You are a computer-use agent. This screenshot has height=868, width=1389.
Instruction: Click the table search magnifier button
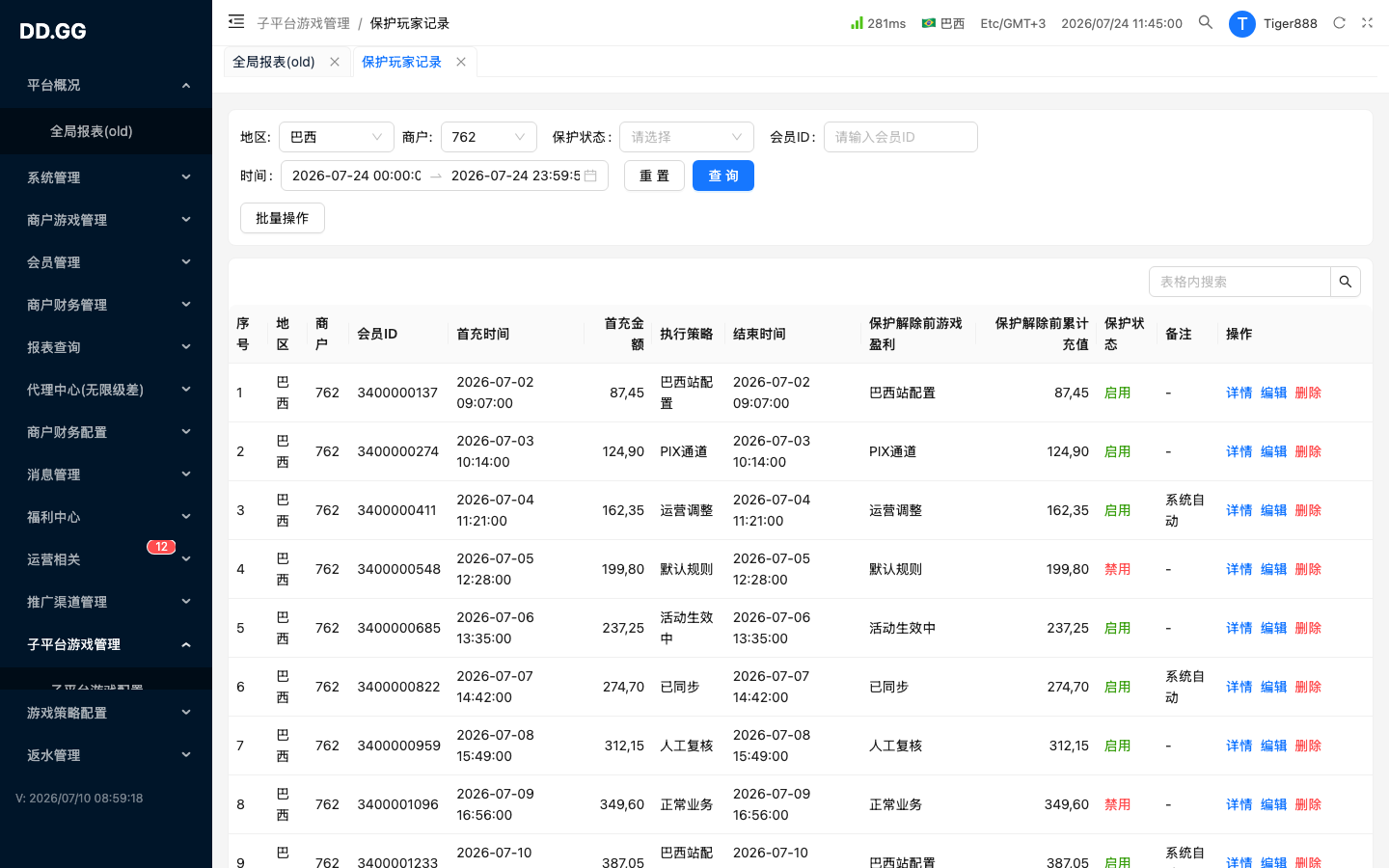click(1346, 282)
